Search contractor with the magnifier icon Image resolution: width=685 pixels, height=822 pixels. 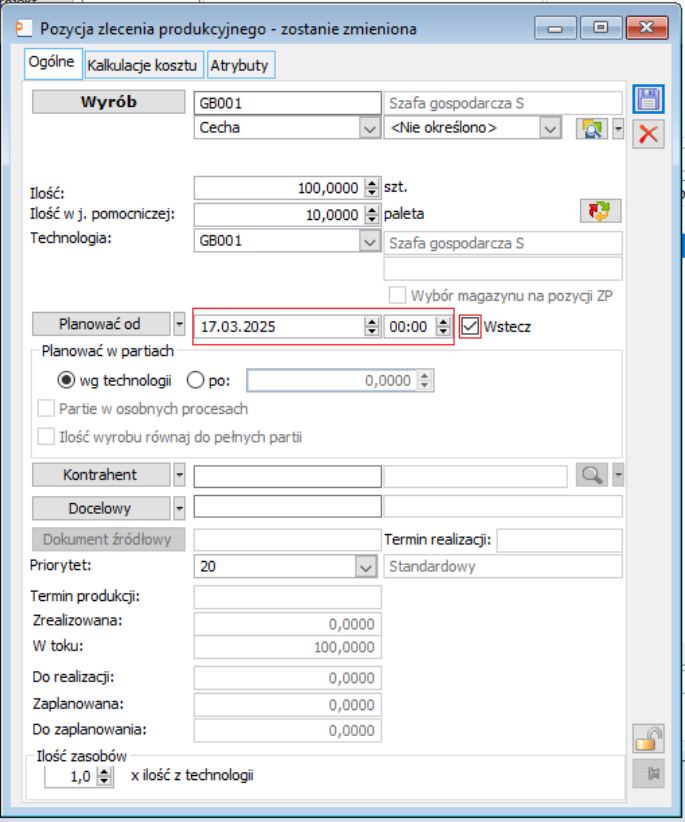(591, 475)
